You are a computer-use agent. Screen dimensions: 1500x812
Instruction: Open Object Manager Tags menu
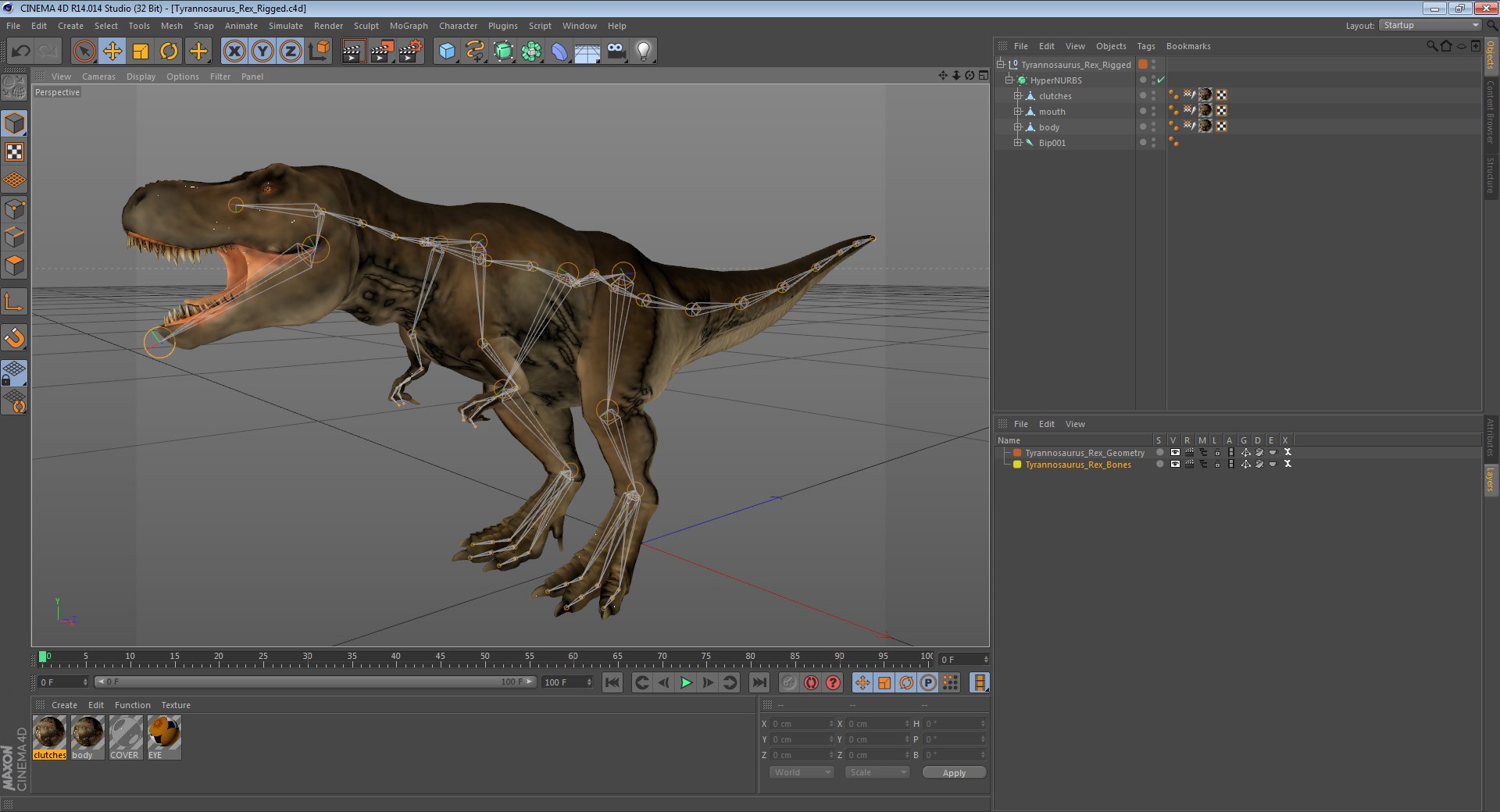(1145, 46)
